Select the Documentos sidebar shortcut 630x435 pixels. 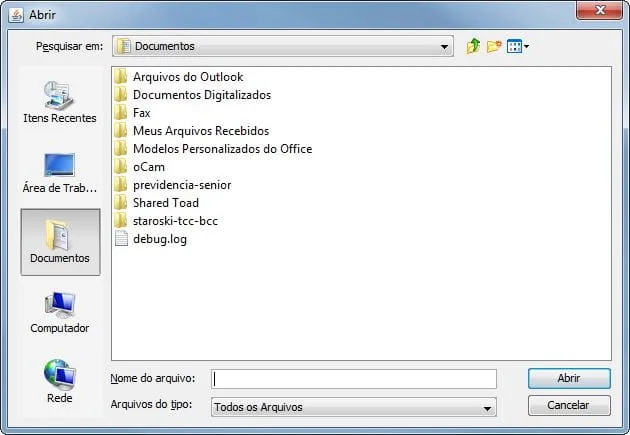(60, 242)
